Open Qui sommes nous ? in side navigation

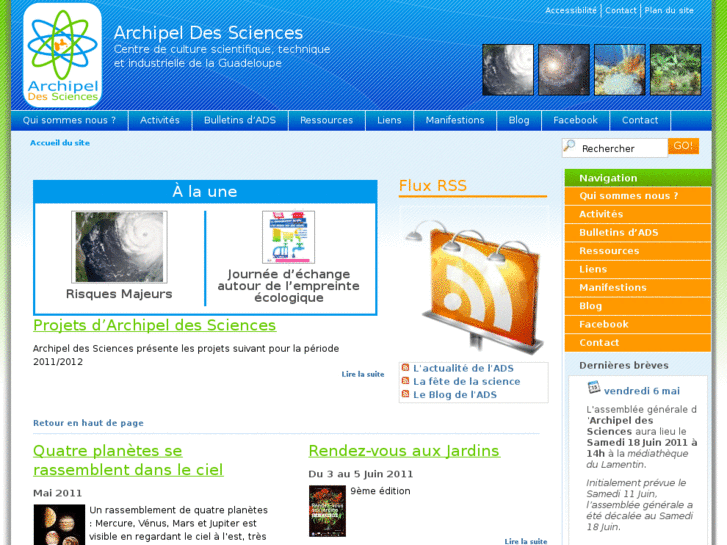(638, 196)
